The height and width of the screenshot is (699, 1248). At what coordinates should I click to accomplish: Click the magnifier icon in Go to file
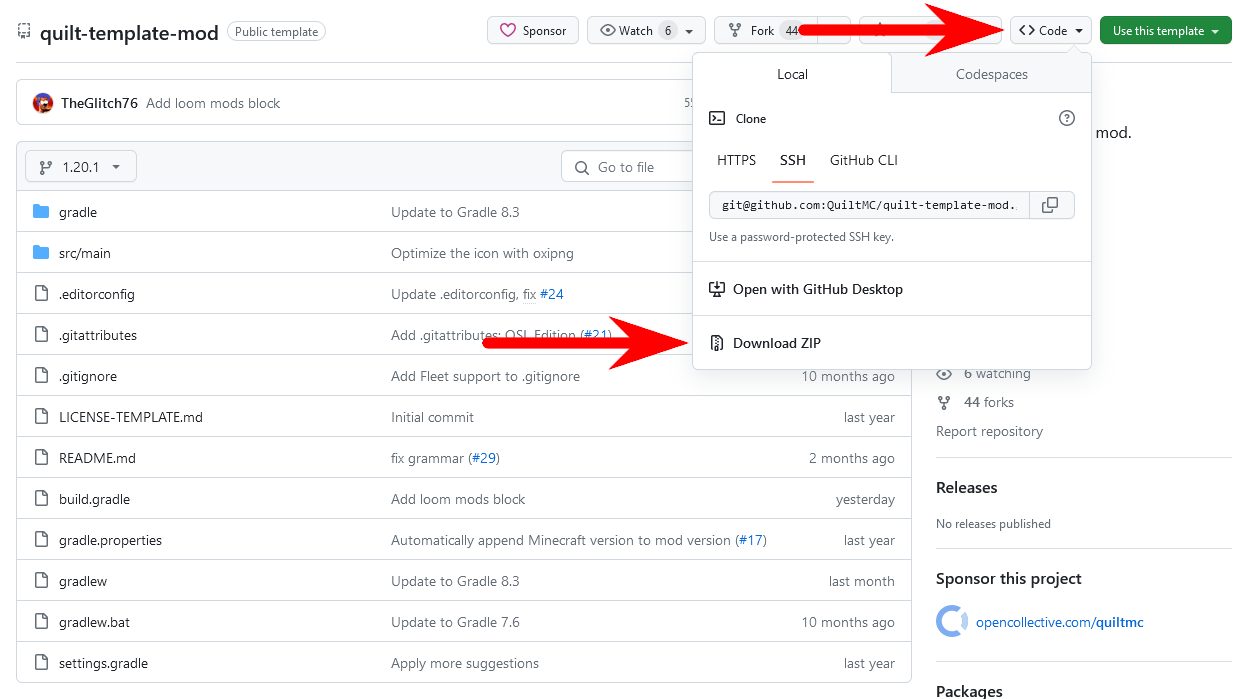(x=581, y=166)
